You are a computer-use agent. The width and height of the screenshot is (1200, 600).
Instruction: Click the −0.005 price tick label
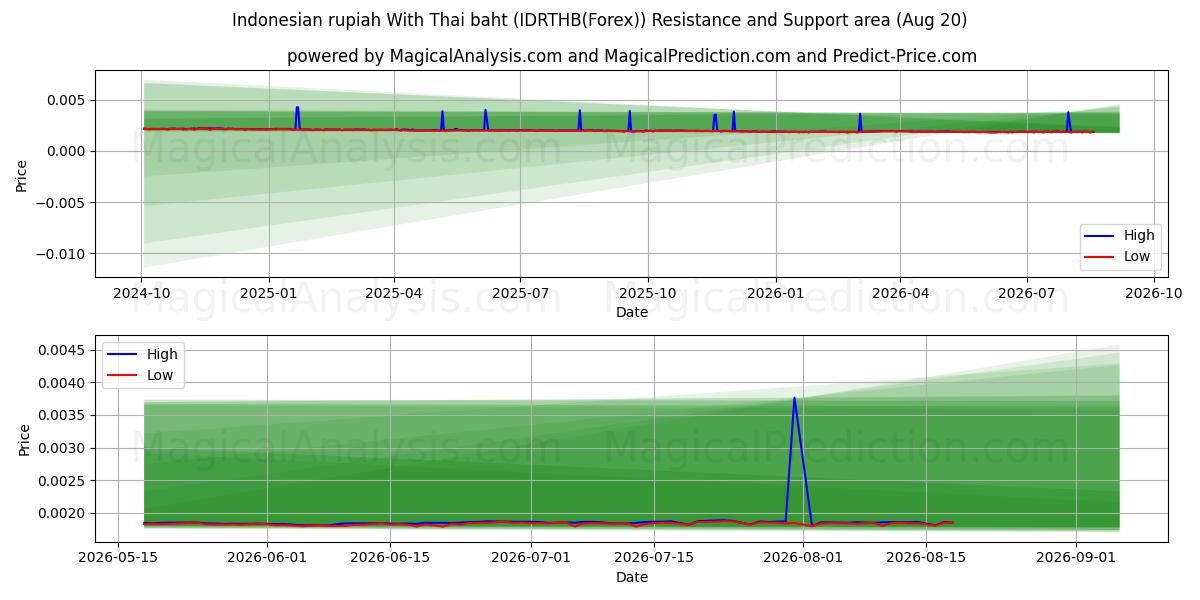(x=62, y=203)
